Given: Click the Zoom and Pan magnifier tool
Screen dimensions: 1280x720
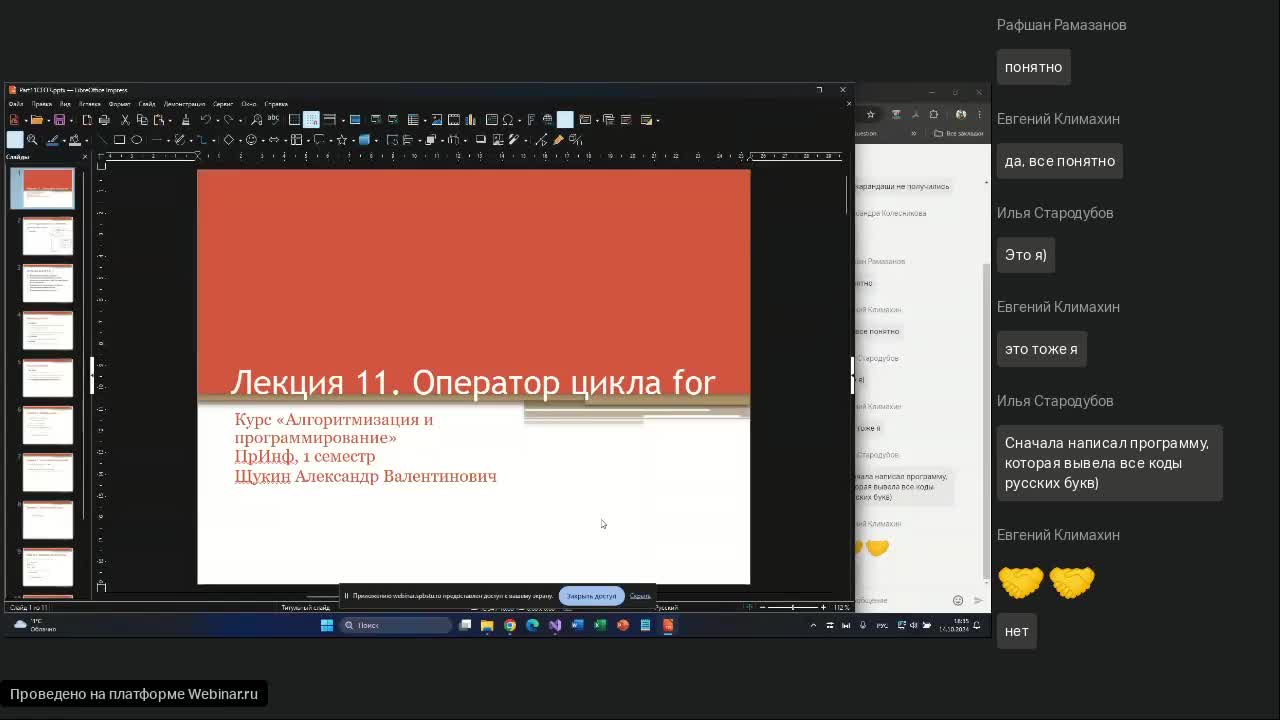Looking at the screenshot, I should coord(32,140).
